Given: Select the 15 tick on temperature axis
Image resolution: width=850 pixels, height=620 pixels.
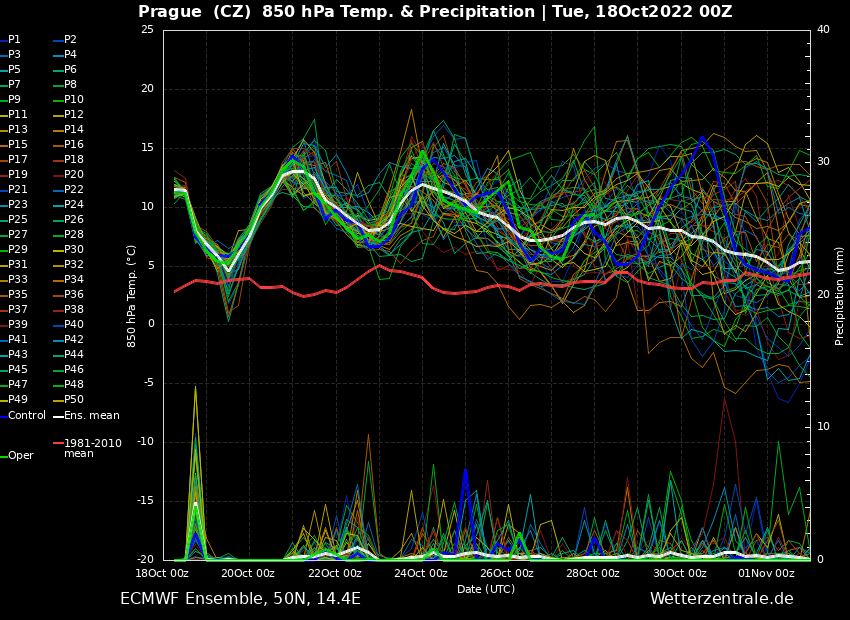Looking at the screenshot, I should (147, 148).
